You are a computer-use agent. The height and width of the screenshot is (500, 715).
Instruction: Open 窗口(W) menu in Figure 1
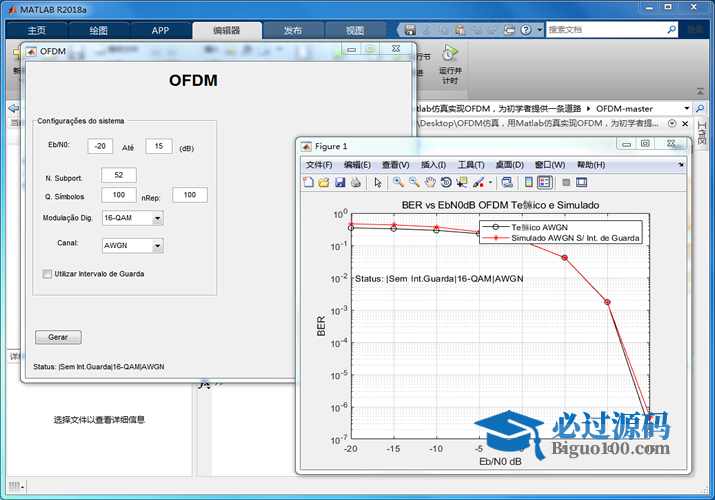point(550,165)
